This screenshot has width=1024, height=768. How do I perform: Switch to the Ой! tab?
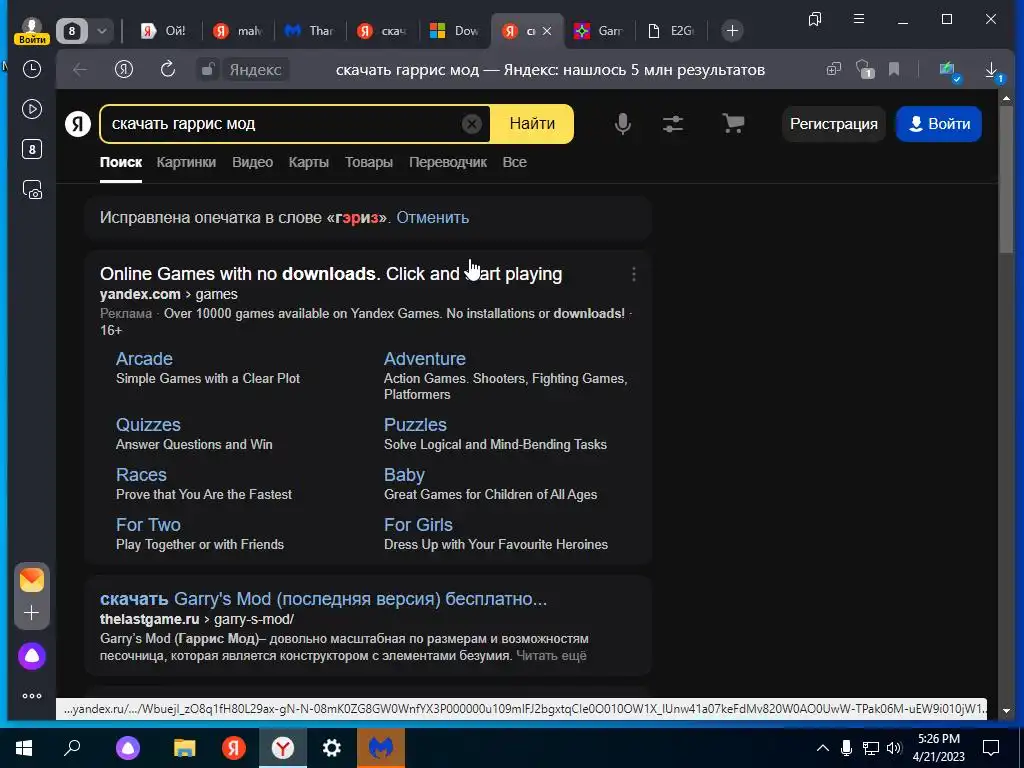point(166,31)
